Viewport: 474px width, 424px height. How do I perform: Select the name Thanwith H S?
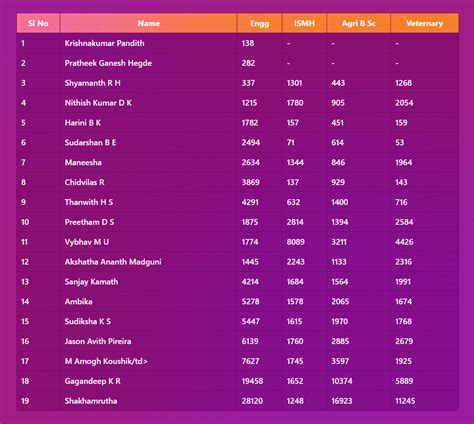(89, 202)
